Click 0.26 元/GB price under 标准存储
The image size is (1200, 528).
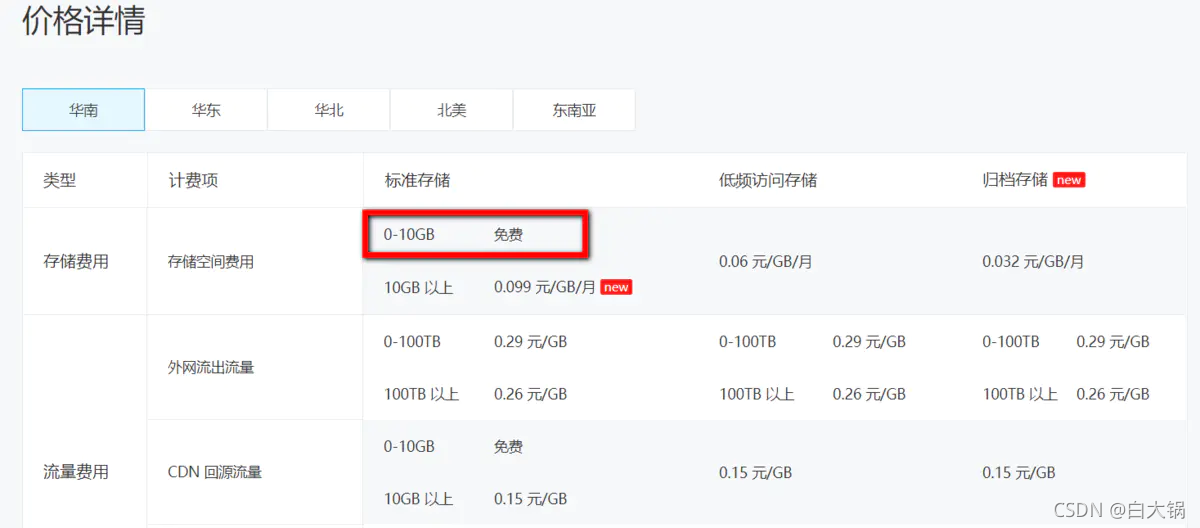pyautogui.click(x=530, y=394)
